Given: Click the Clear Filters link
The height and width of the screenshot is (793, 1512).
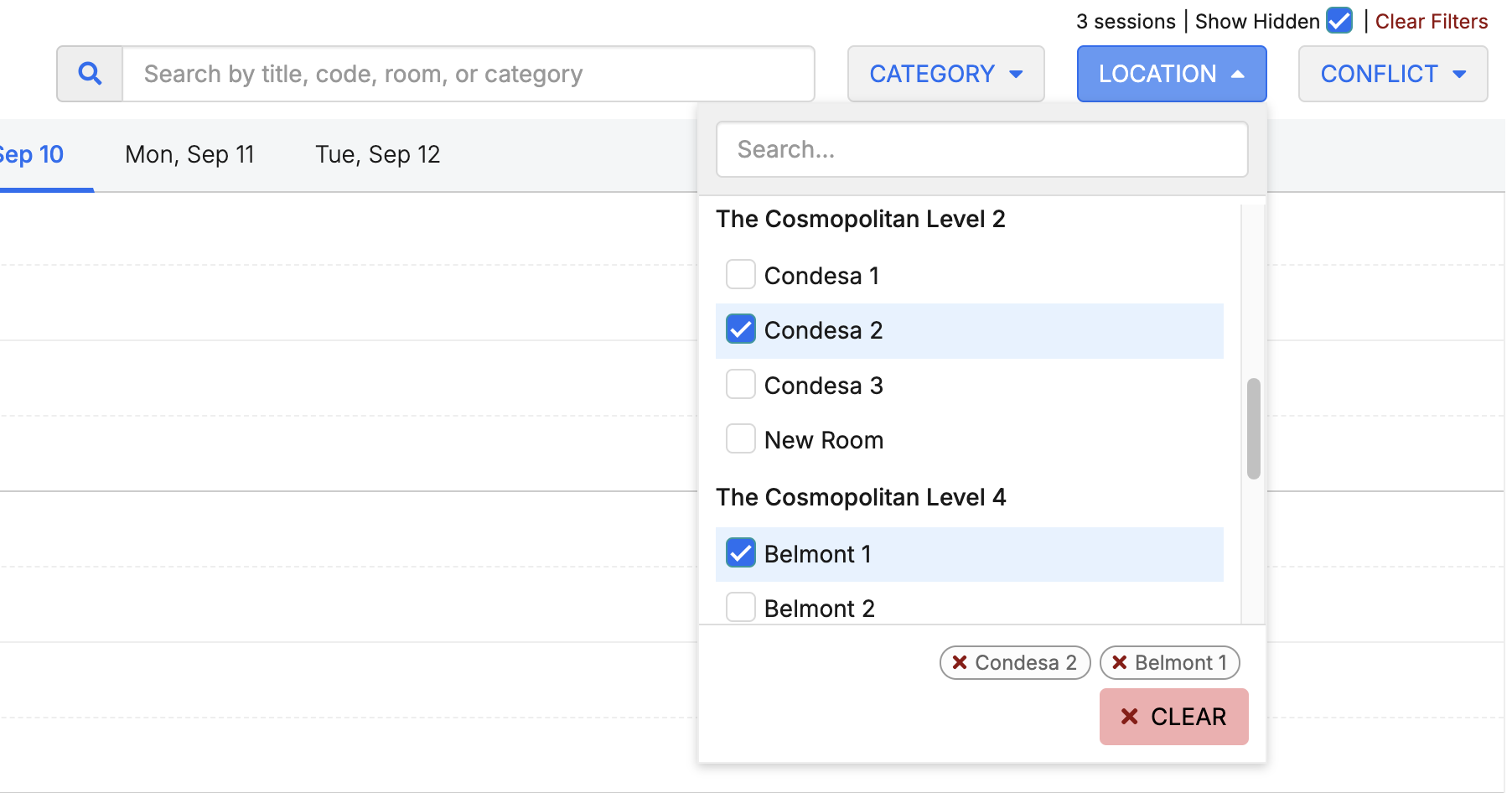Looking at the screenshot, I should pos(1431,21).
